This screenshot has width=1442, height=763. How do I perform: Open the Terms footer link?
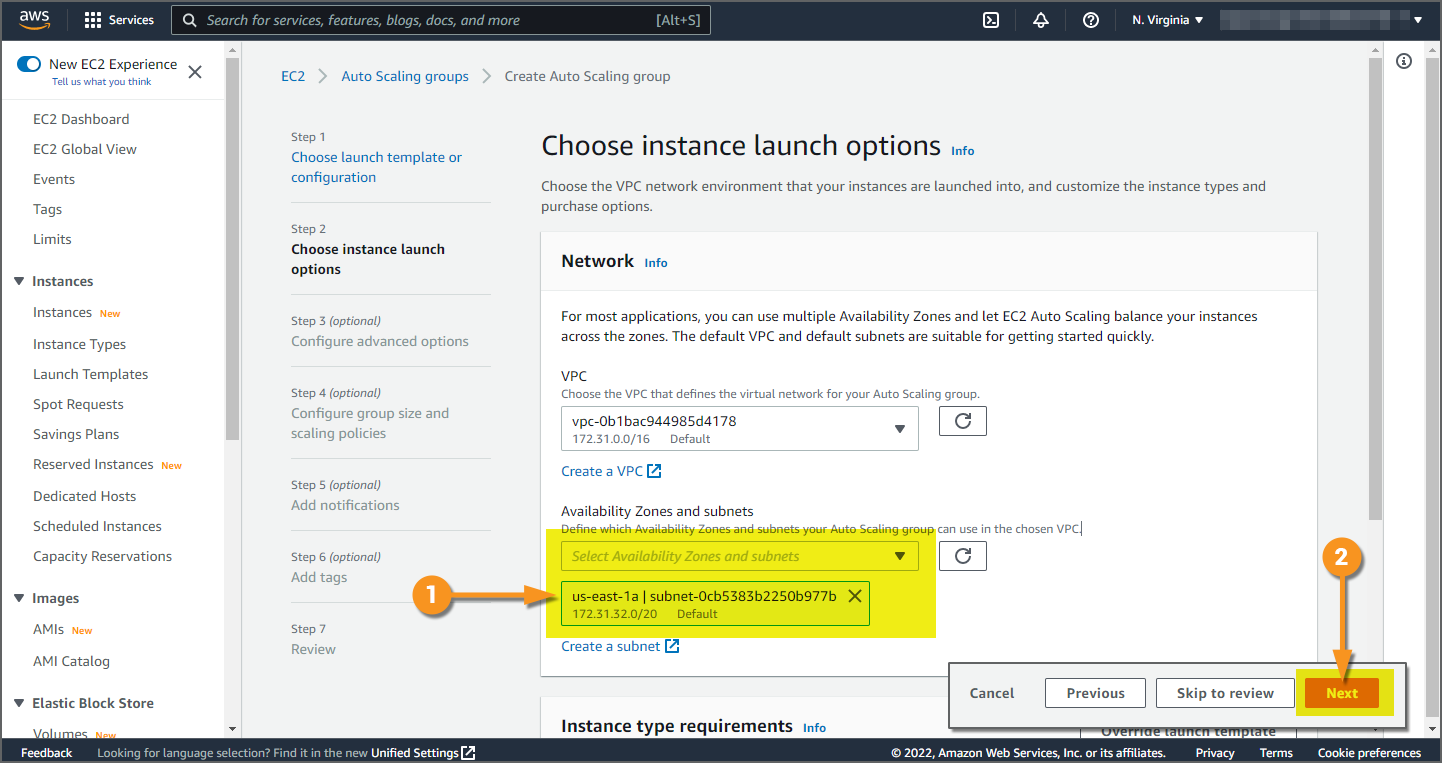(1276, 753)
